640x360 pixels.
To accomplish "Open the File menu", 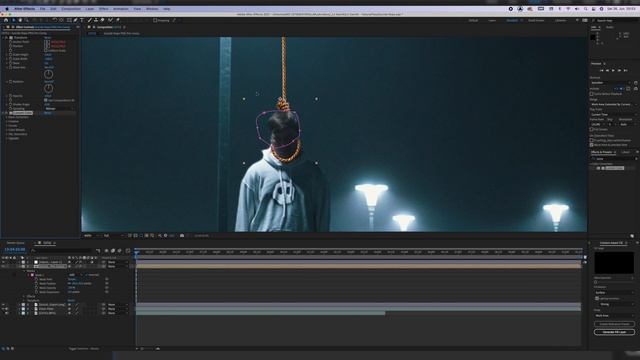I will 42,9.
